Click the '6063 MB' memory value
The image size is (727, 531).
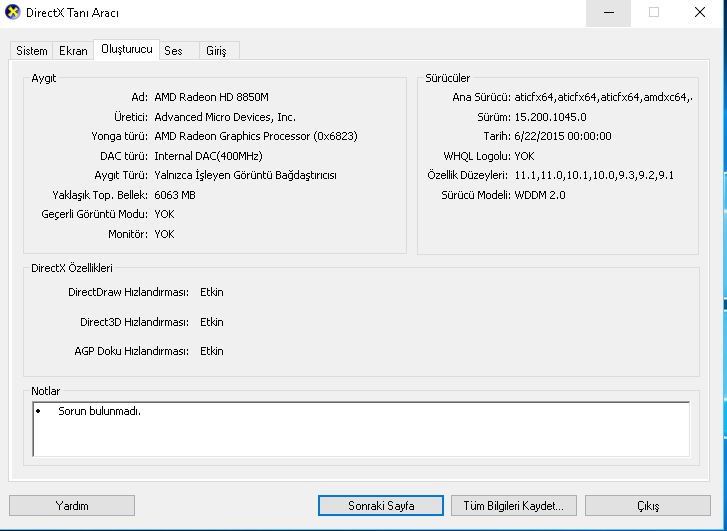175,195
